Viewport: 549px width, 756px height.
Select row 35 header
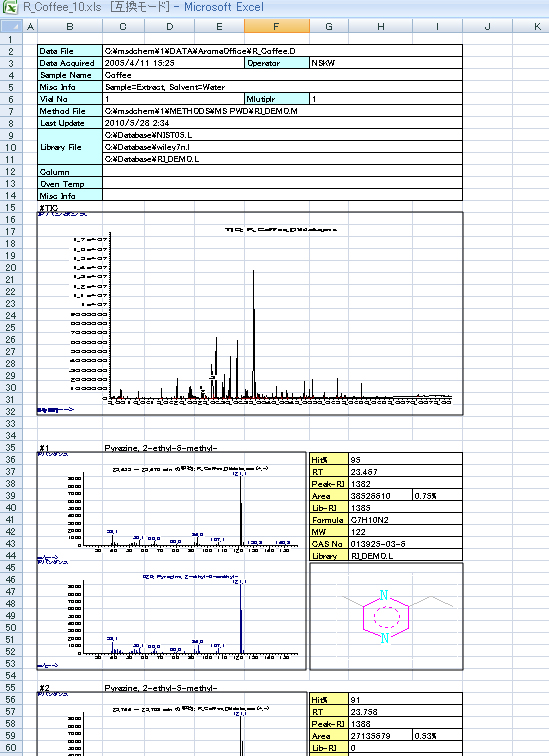pyautogui.click(x=11, y=447)
